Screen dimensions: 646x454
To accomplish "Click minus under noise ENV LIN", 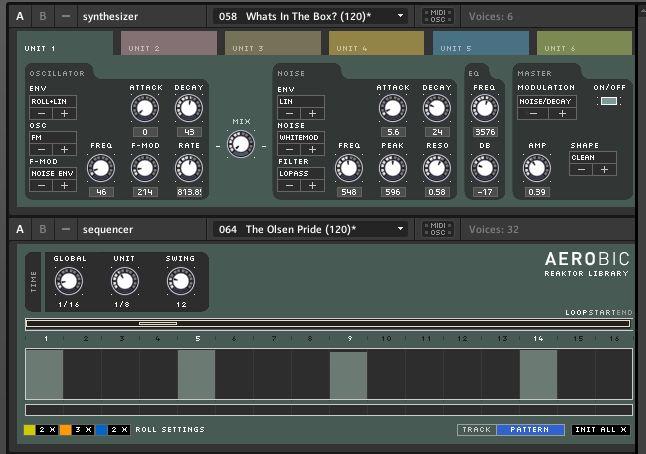I will click(289, 114).
